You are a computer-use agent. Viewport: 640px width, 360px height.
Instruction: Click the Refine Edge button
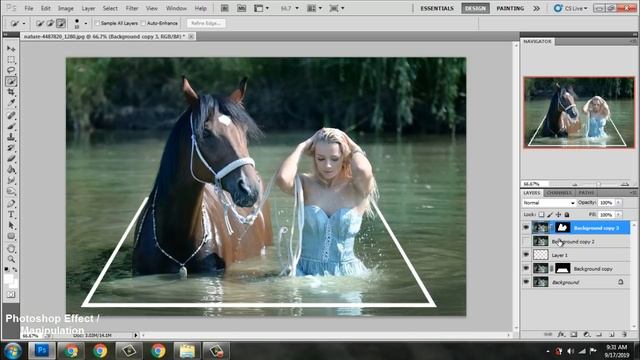pos(205,23)
